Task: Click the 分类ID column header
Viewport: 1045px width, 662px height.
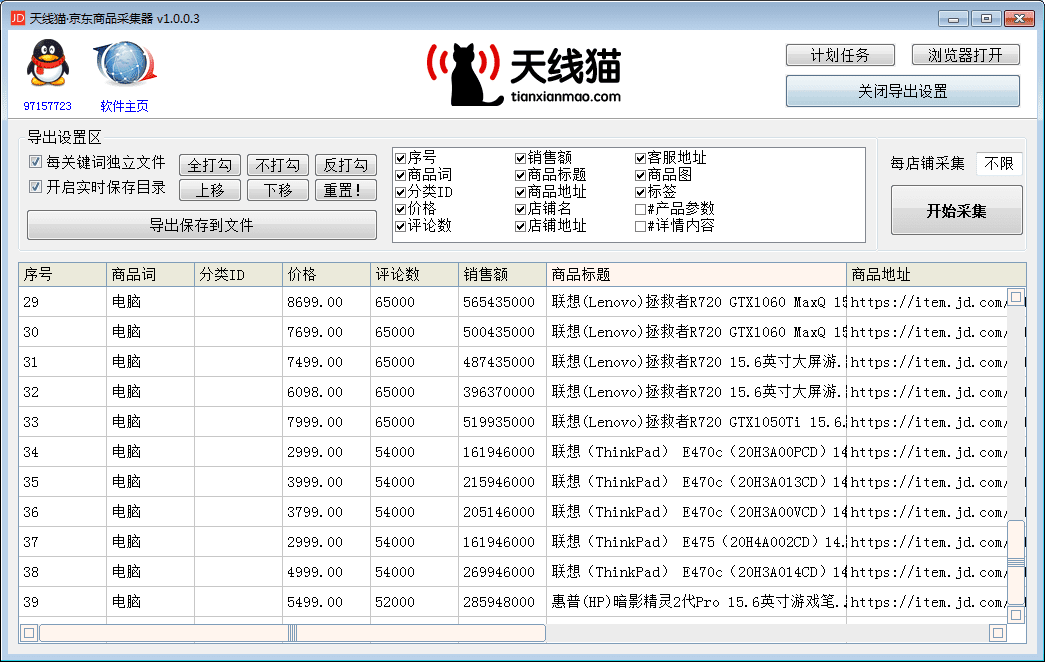Action: point(239,275)
